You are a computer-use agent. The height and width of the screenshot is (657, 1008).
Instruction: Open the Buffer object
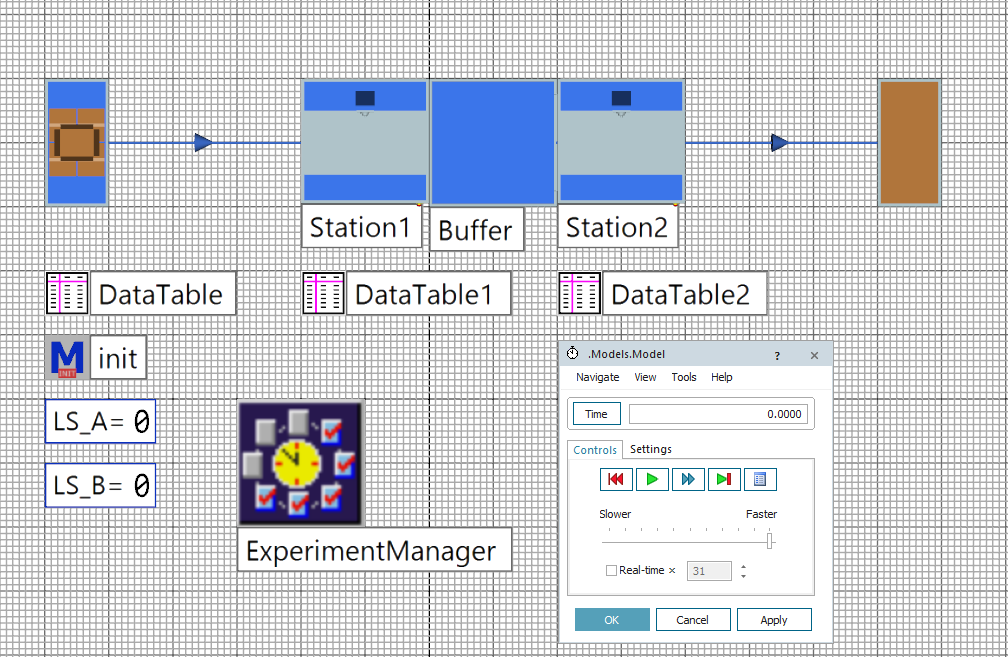[x=492, y=141]
